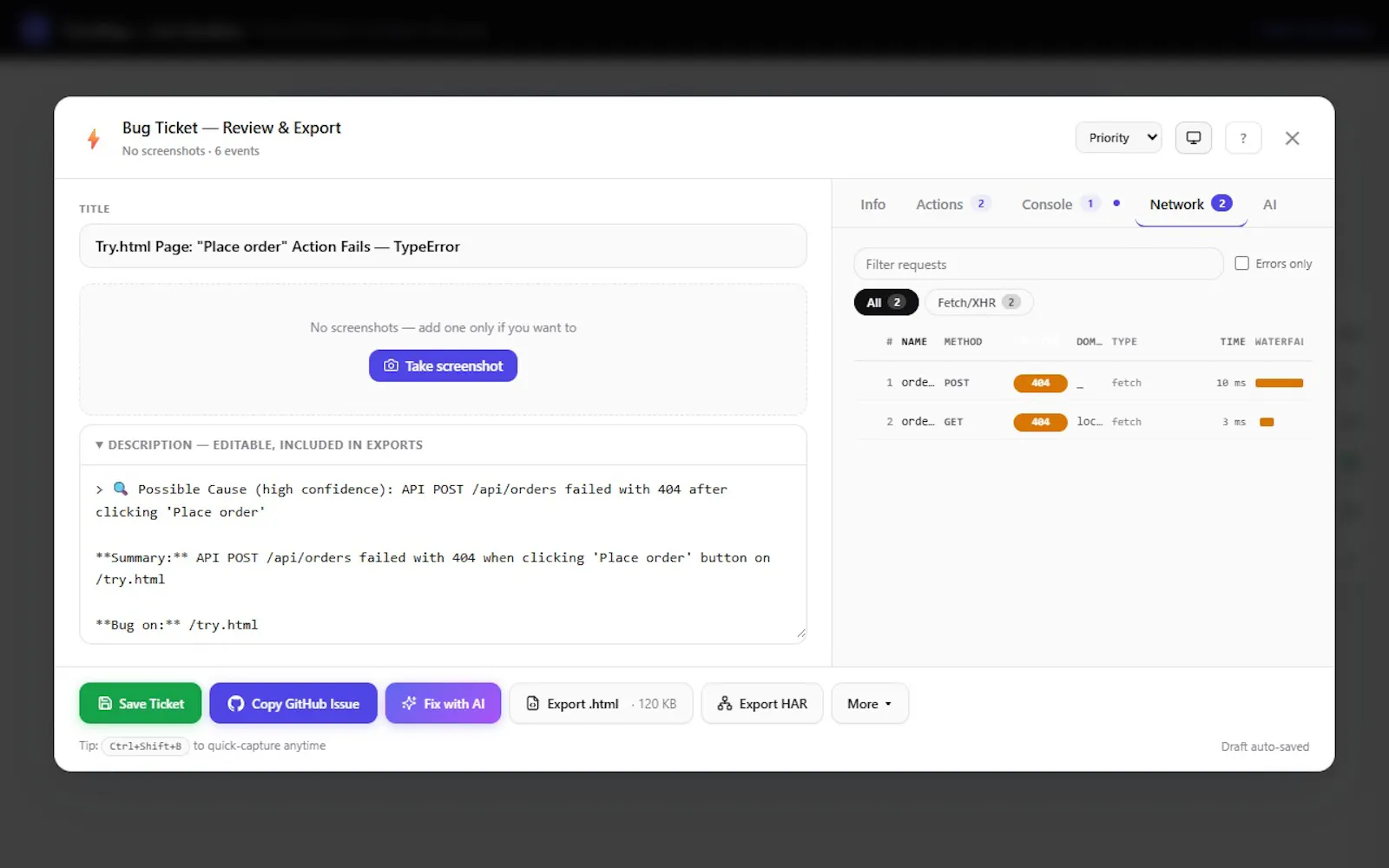Open the More dropdown menu
The height and width of the screenshot is (868, 1389).
[870, 703]
